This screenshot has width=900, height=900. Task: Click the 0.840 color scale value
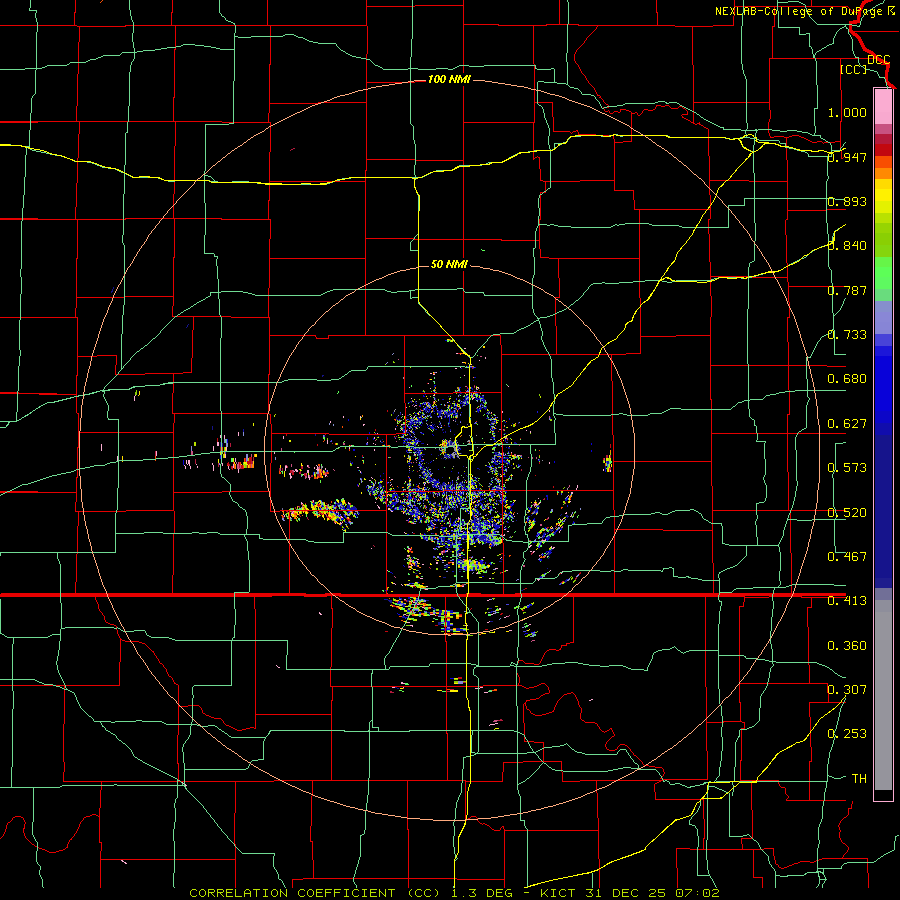click(x=847, y=246)
